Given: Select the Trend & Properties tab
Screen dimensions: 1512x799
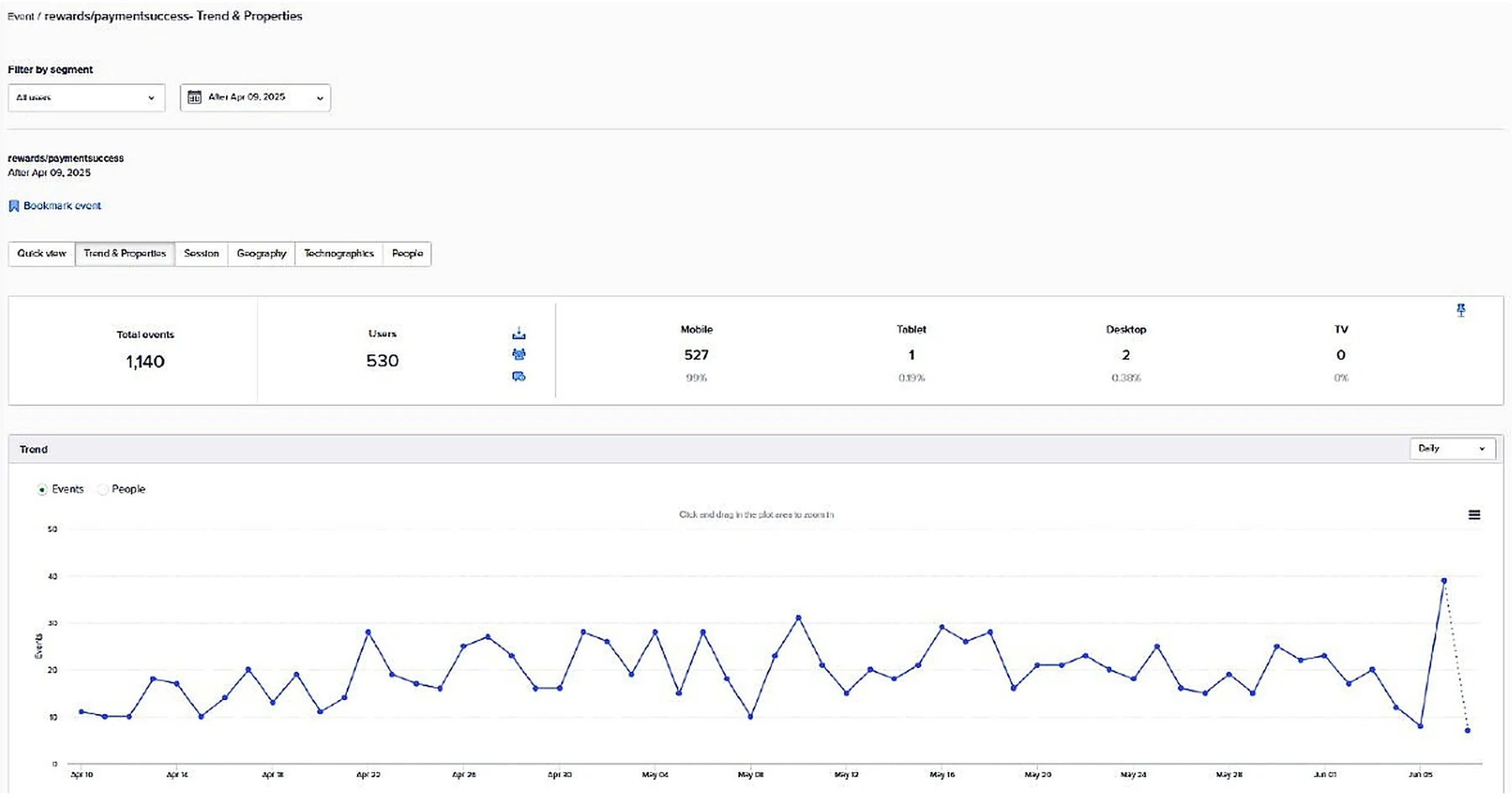Looking at the screenshot, I should pyautogui.click(x=125, y=254).
